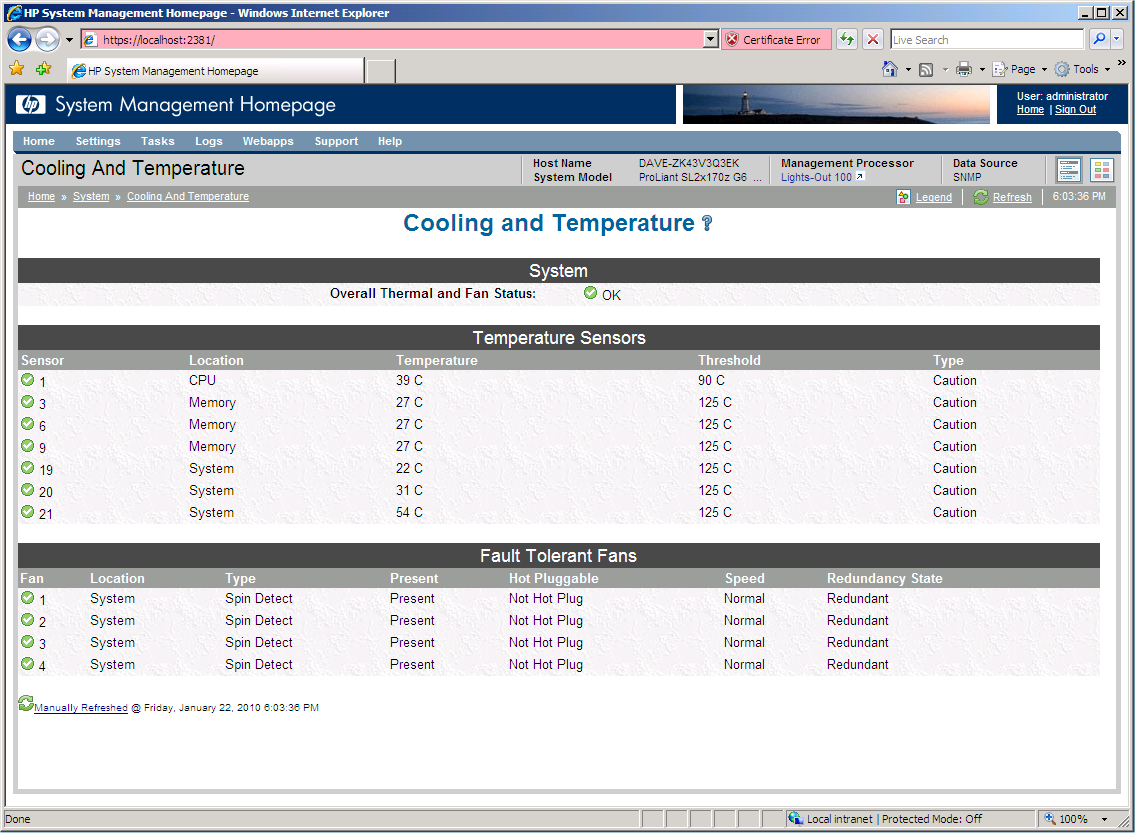Open the Legend link
This screenshot has height=833, width=1135.
point(934,197)
